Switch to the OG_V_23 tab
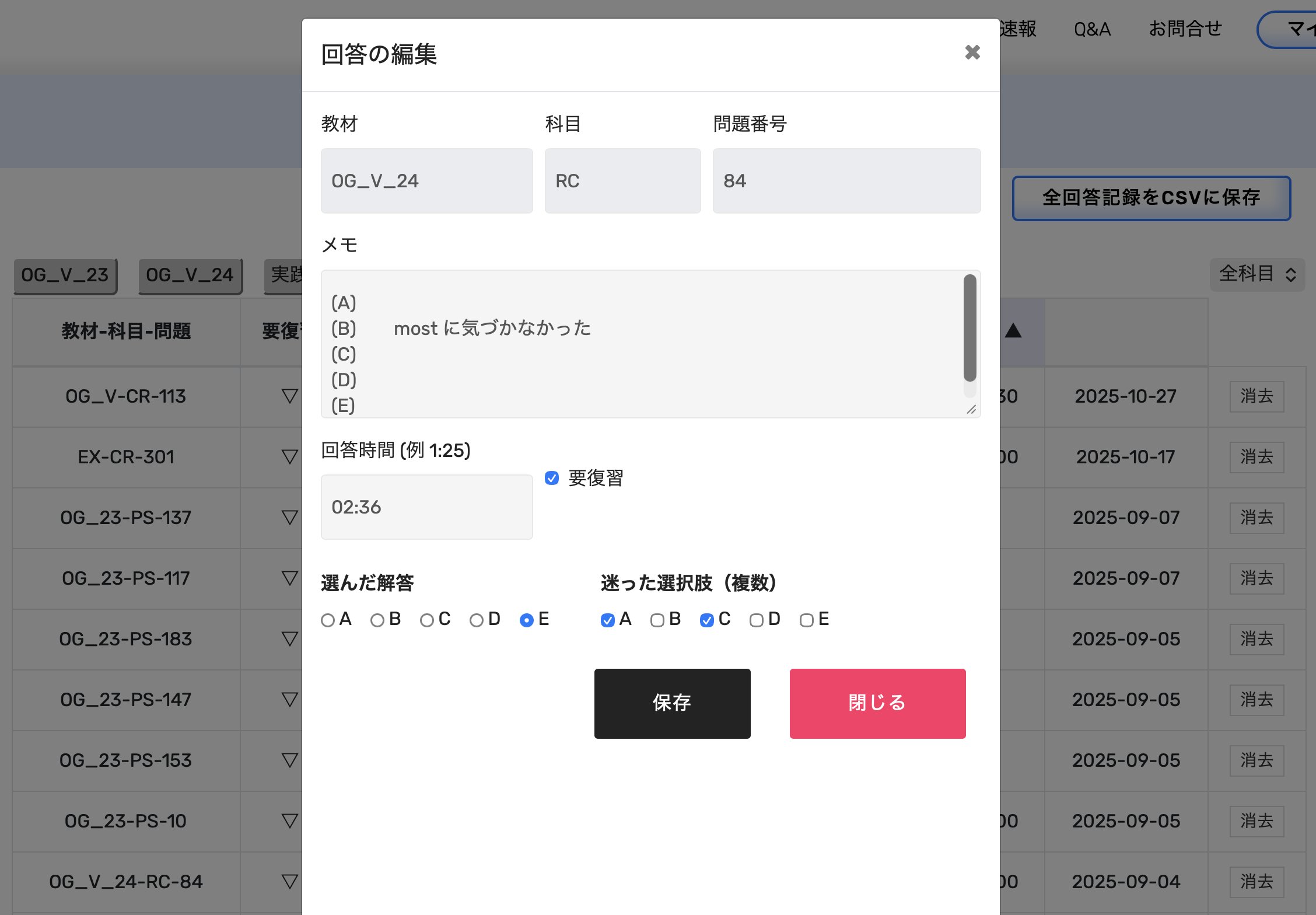 pos(65,275)
